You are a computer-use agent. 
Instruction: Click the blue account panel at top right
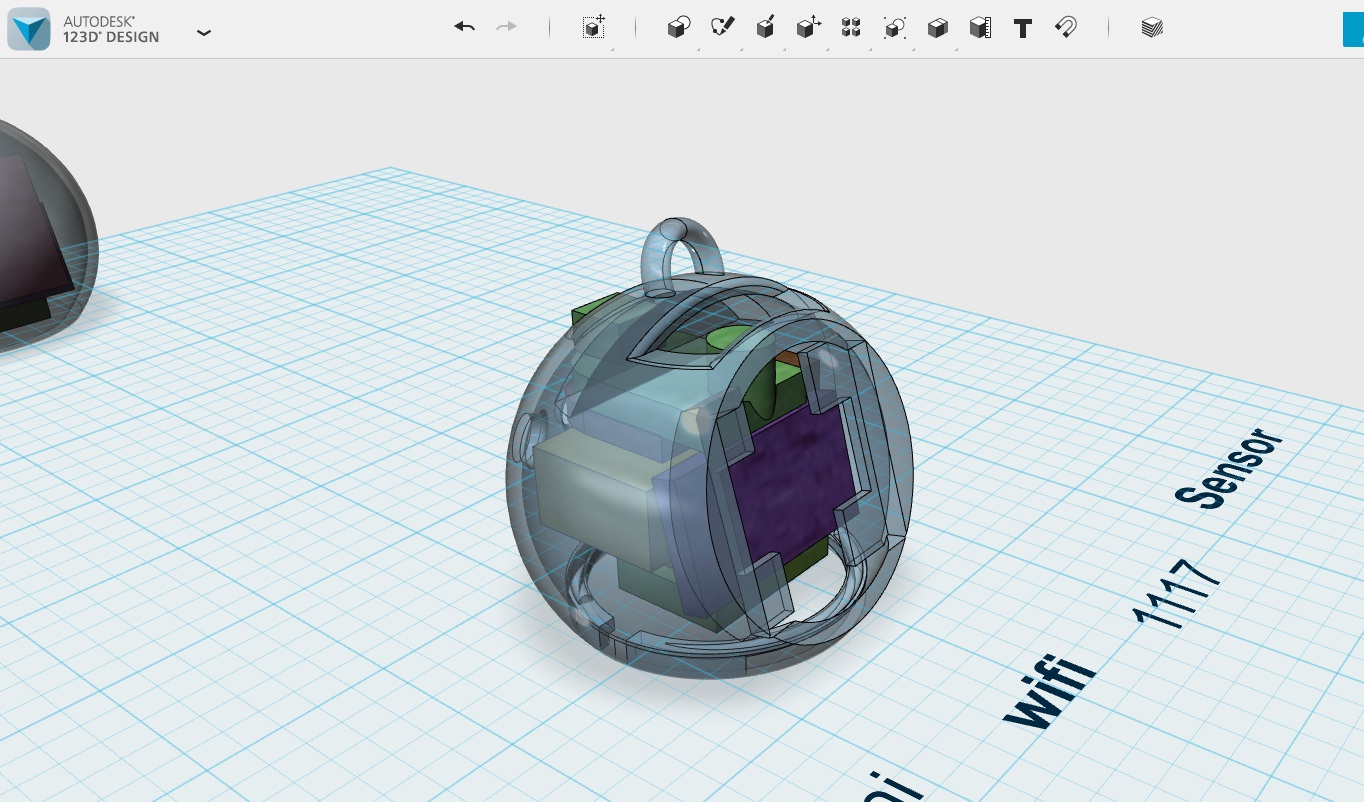pyautogui.click(x=1356, y=29)
